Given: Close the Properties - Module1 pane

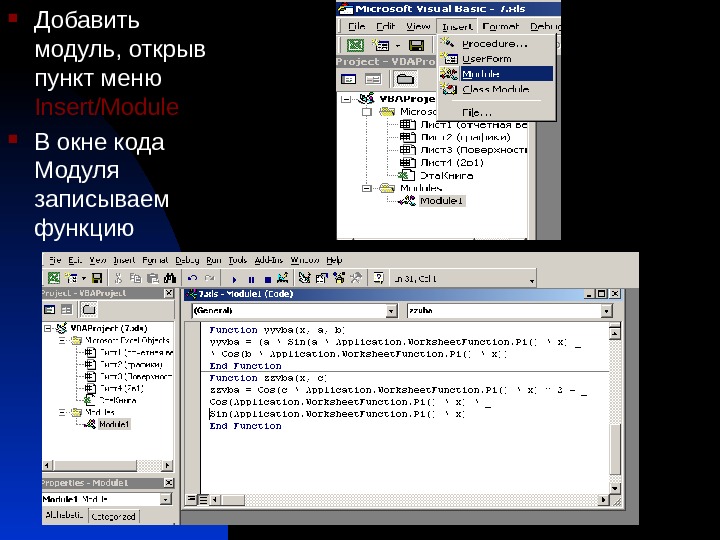Looking at the screenshot, I should pos(169,483).
